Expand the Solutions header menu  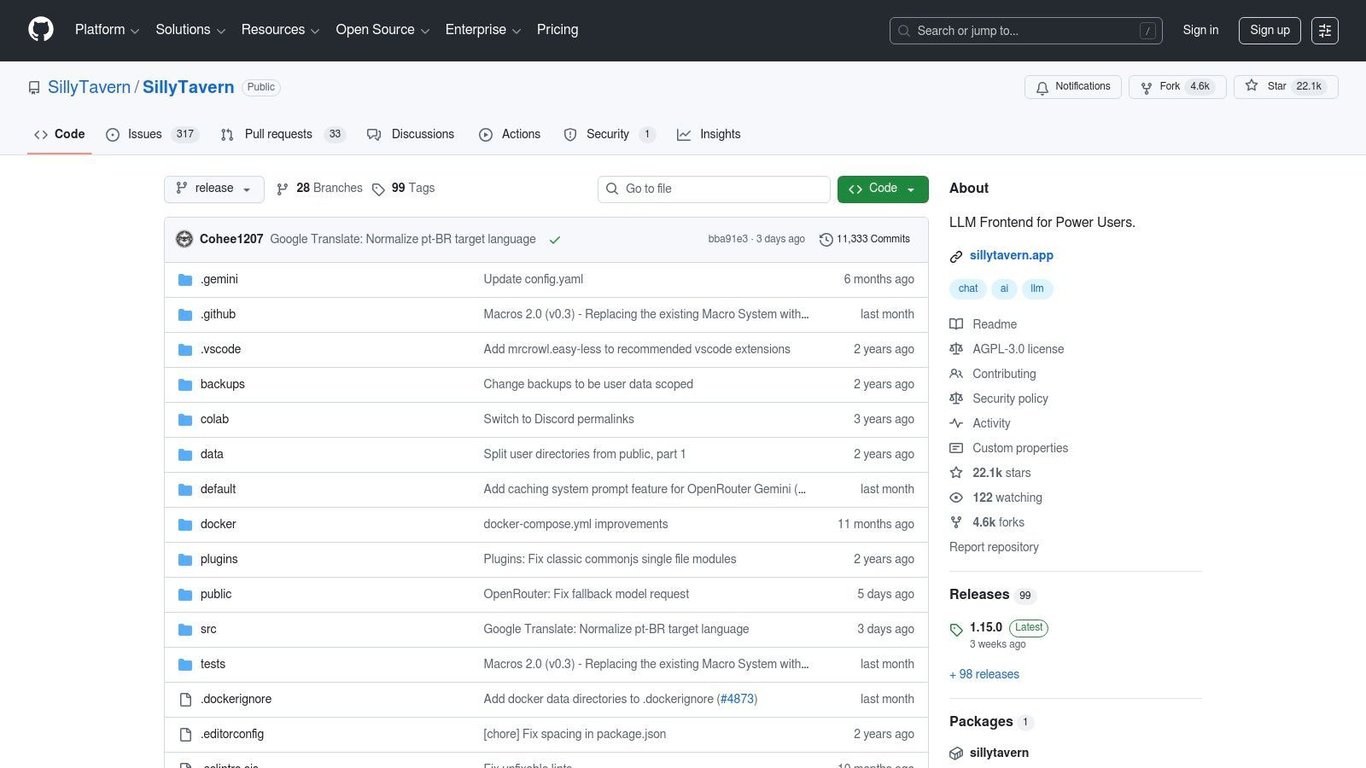[x=190, y=30]
